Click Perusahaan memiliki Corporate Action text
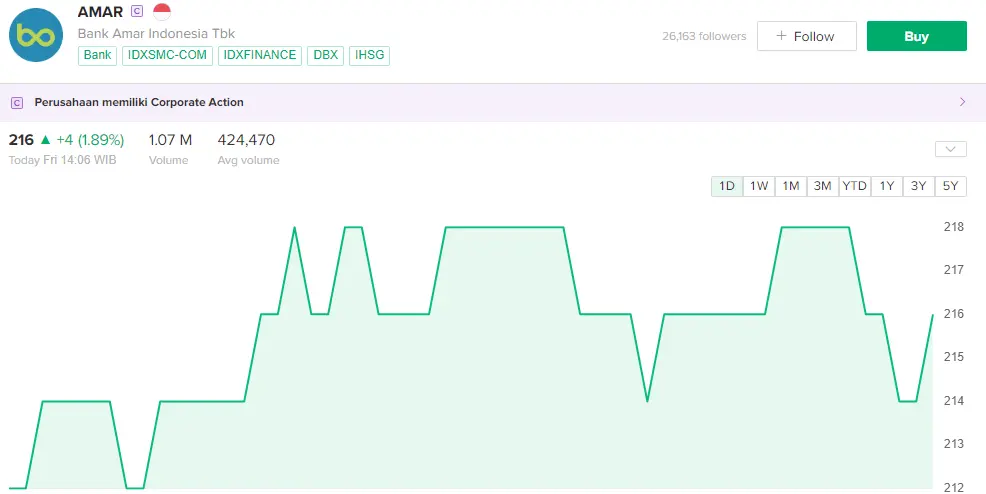 [x=139, y=102]
